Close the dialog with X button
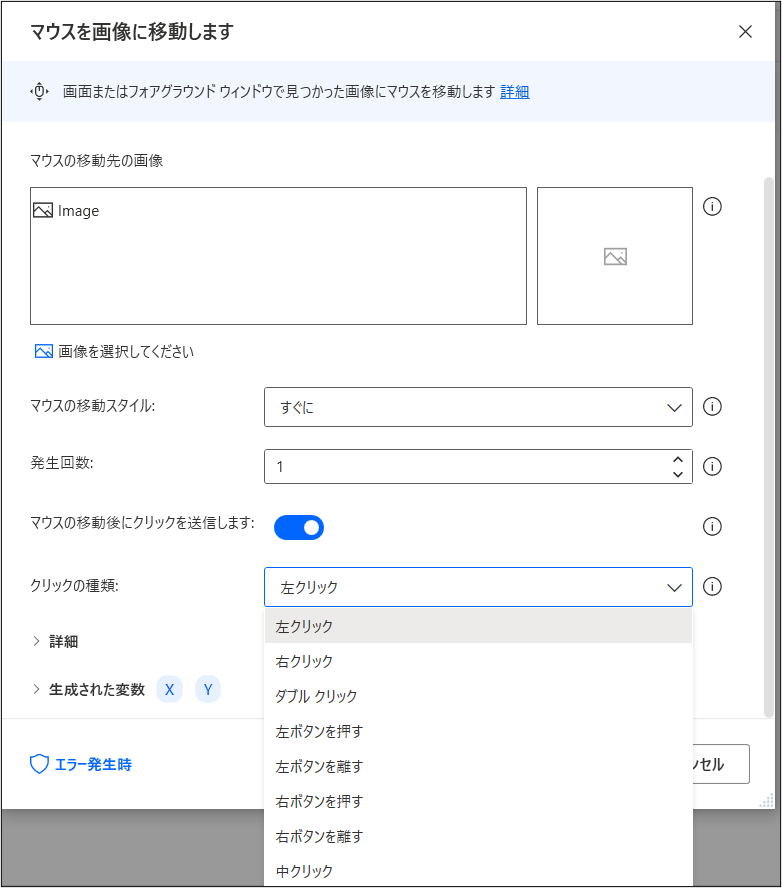This screenshot has height=888, width=782. tap(745, 32)
